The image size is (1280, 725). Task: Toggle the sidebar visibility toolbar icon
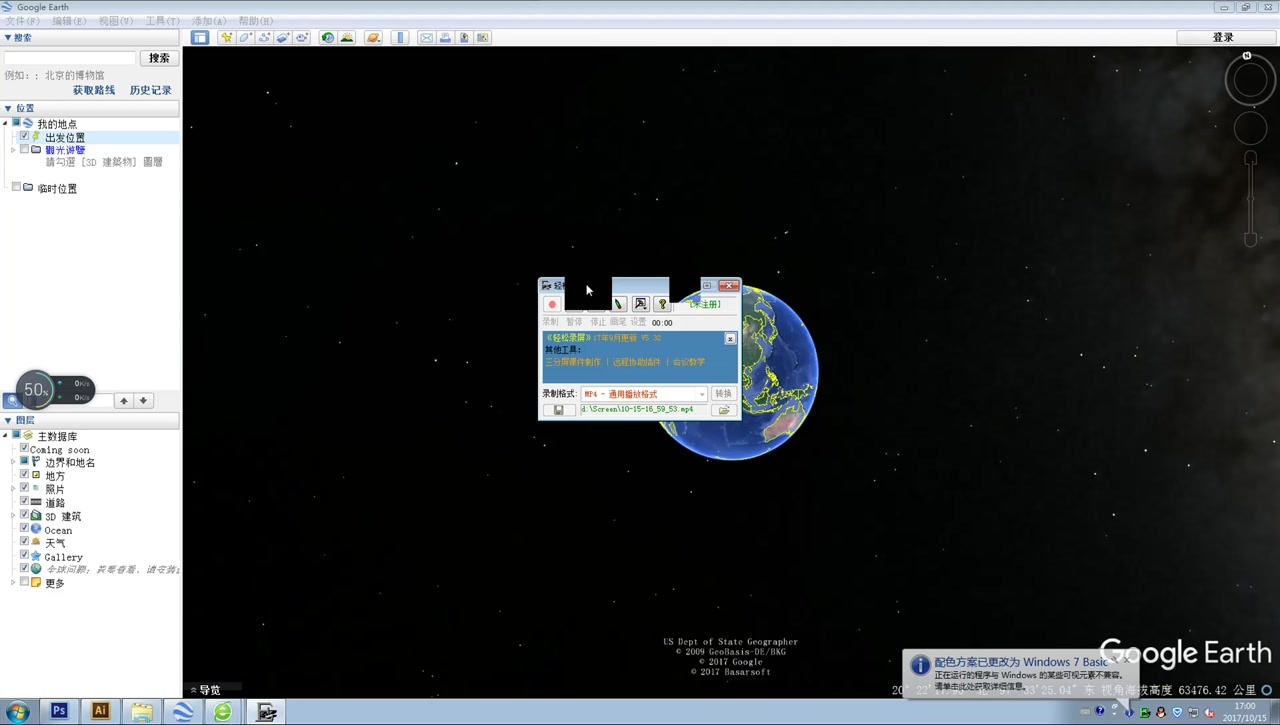click(200, 38)
